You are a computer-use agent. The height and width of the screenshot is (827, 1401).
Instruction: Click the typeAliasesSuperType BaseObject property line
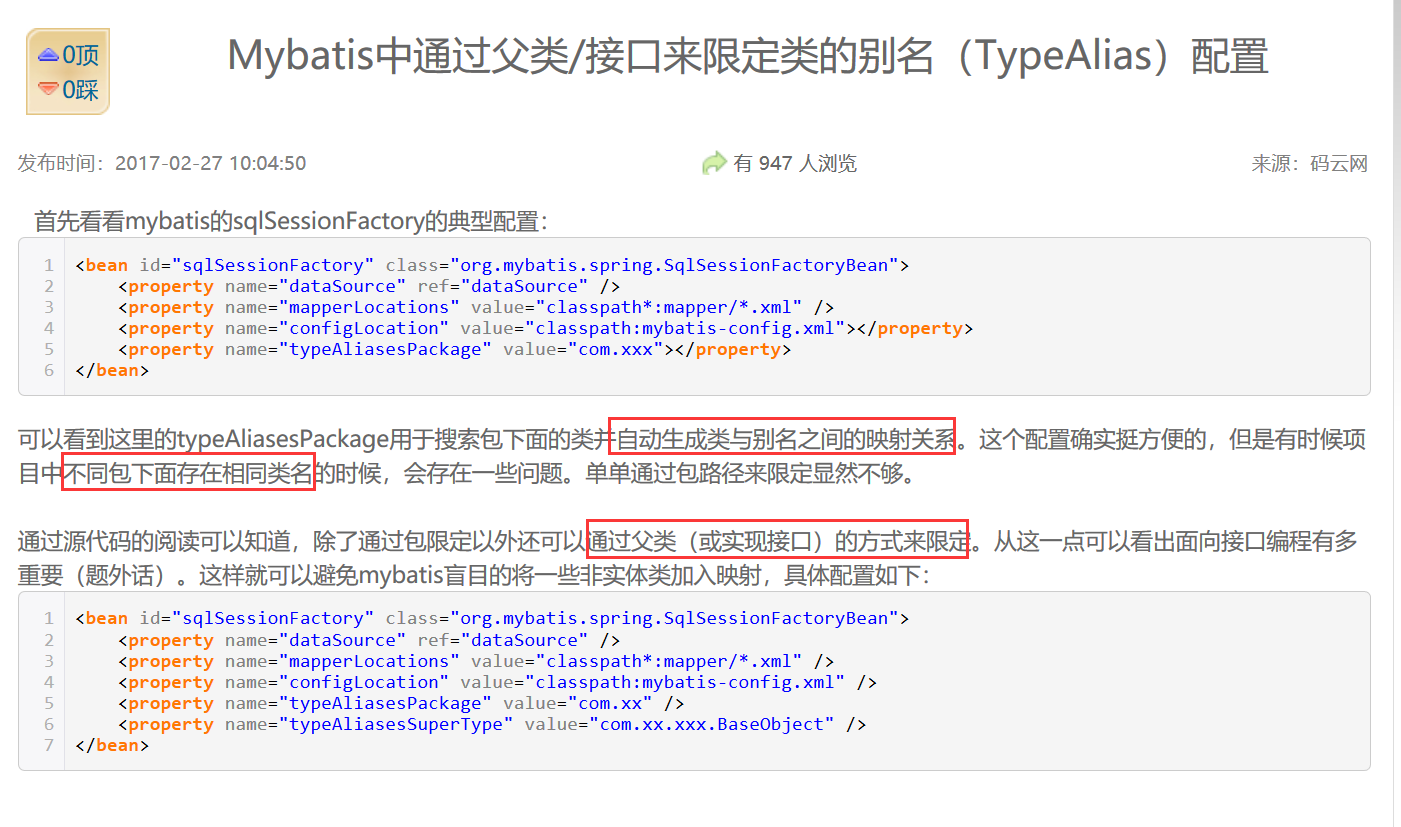(x=492, y=724)
